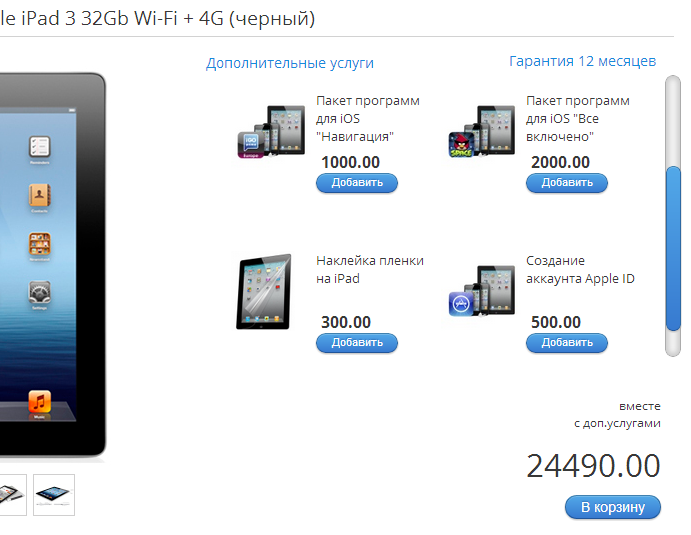Add the "Навигация" software package

point(357,183)
